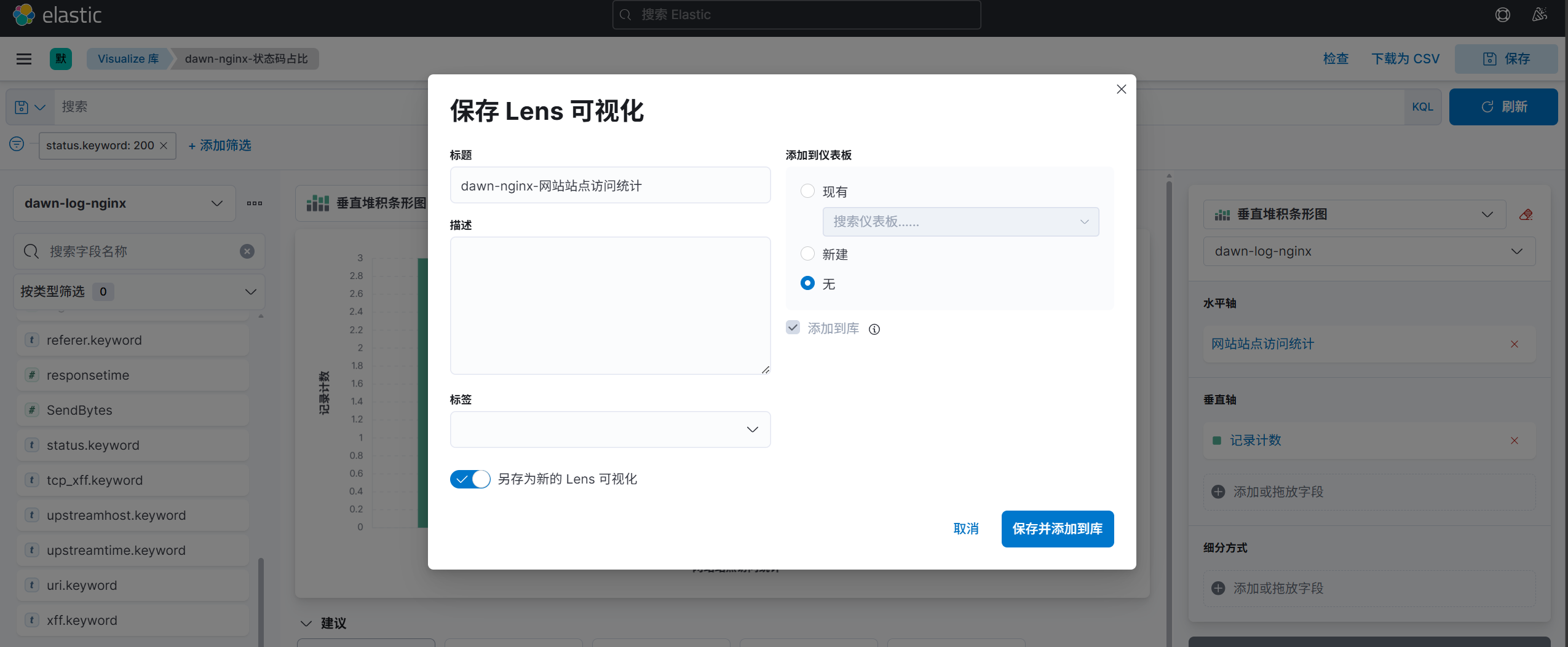Click the 保存 button in top bar
This screenshot has height=647, width=1568.
[1506, 59]
